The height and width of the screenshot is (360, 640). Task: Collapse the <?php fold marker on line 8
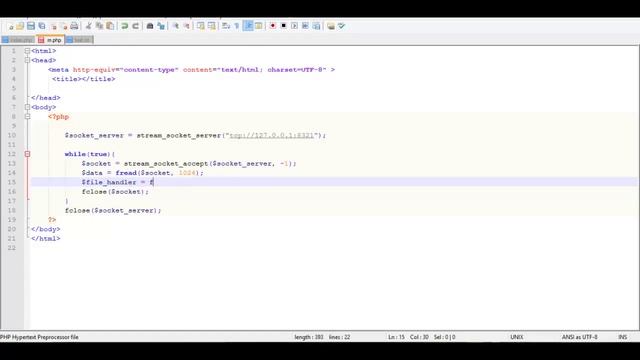click(x=27, y=117)
